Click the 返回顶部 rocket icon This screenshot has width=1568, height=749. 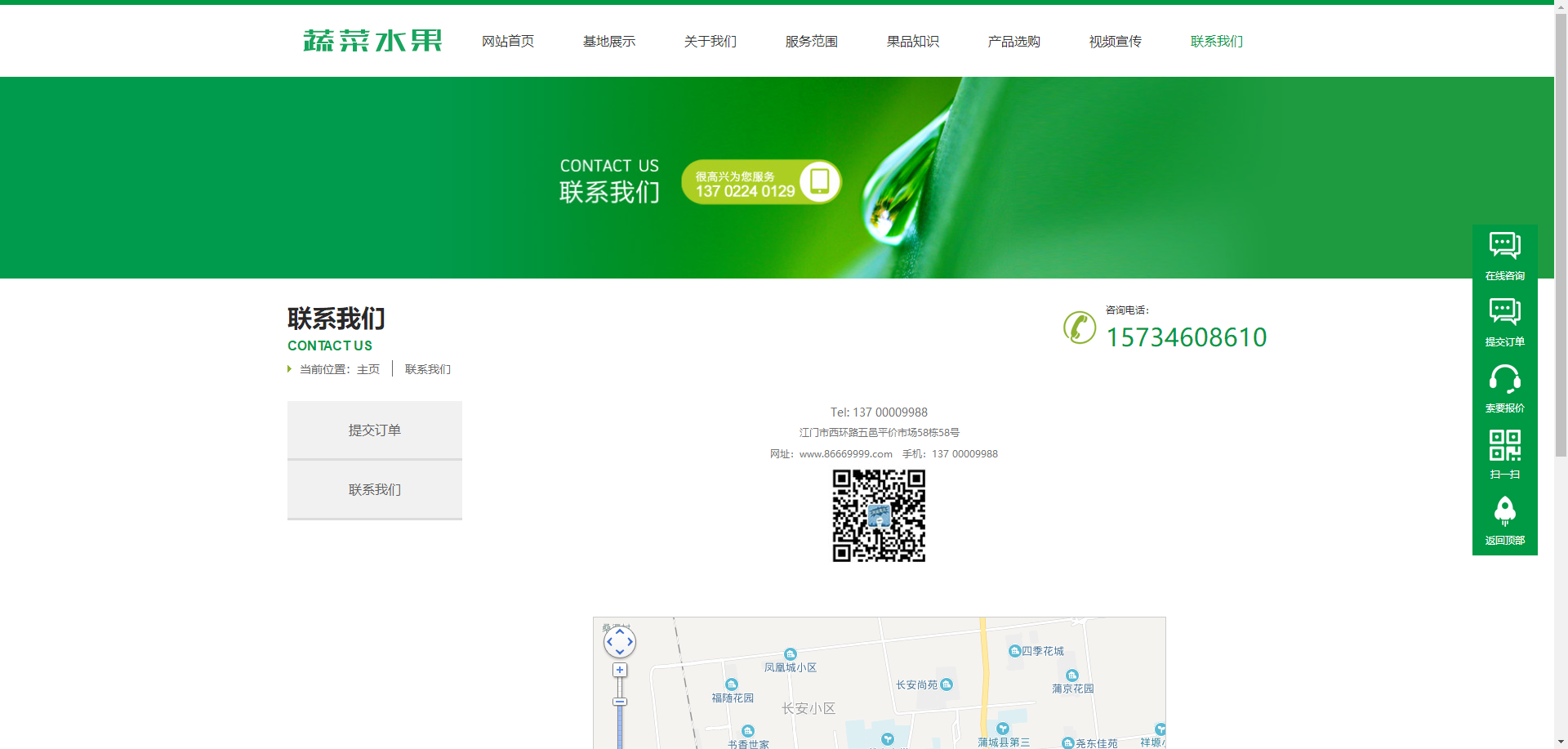(x=1504, y=512)
